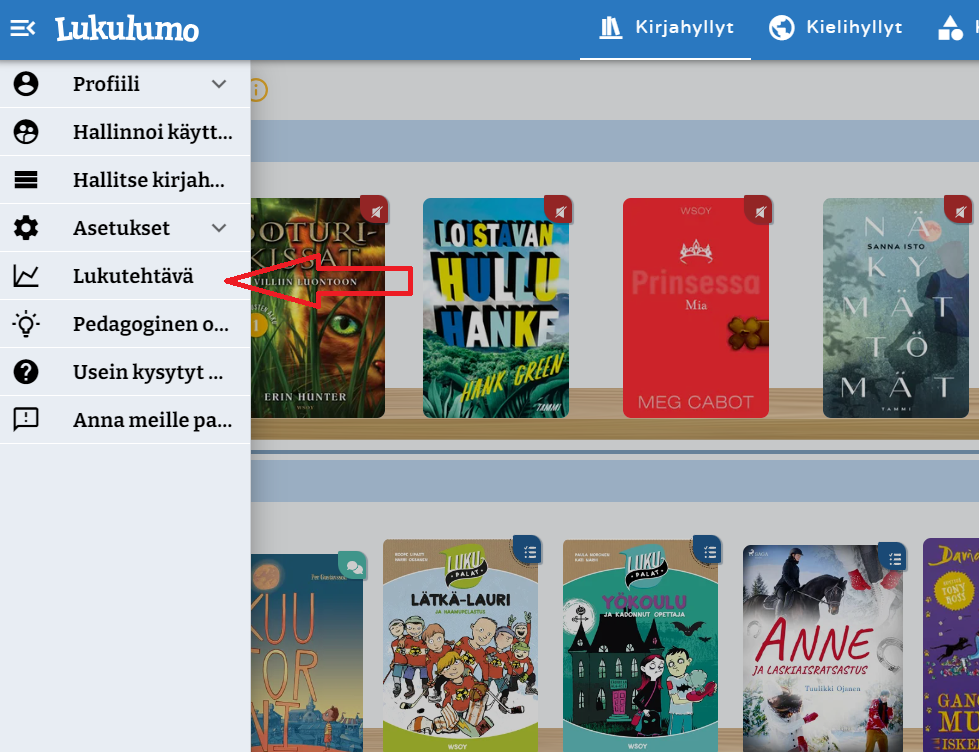Click the stacked bars shelf icon
Image resolution: width=979 pixels, height=752 pixels.
click(26, 180)
